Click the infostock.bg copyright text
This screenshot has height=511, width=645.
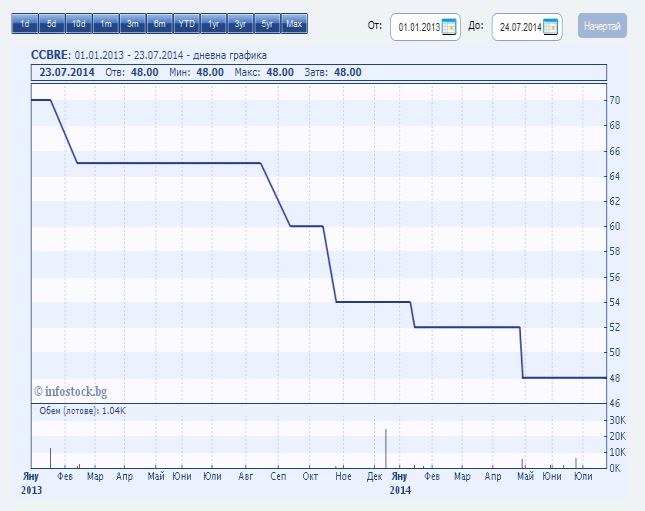coord(71,391)
